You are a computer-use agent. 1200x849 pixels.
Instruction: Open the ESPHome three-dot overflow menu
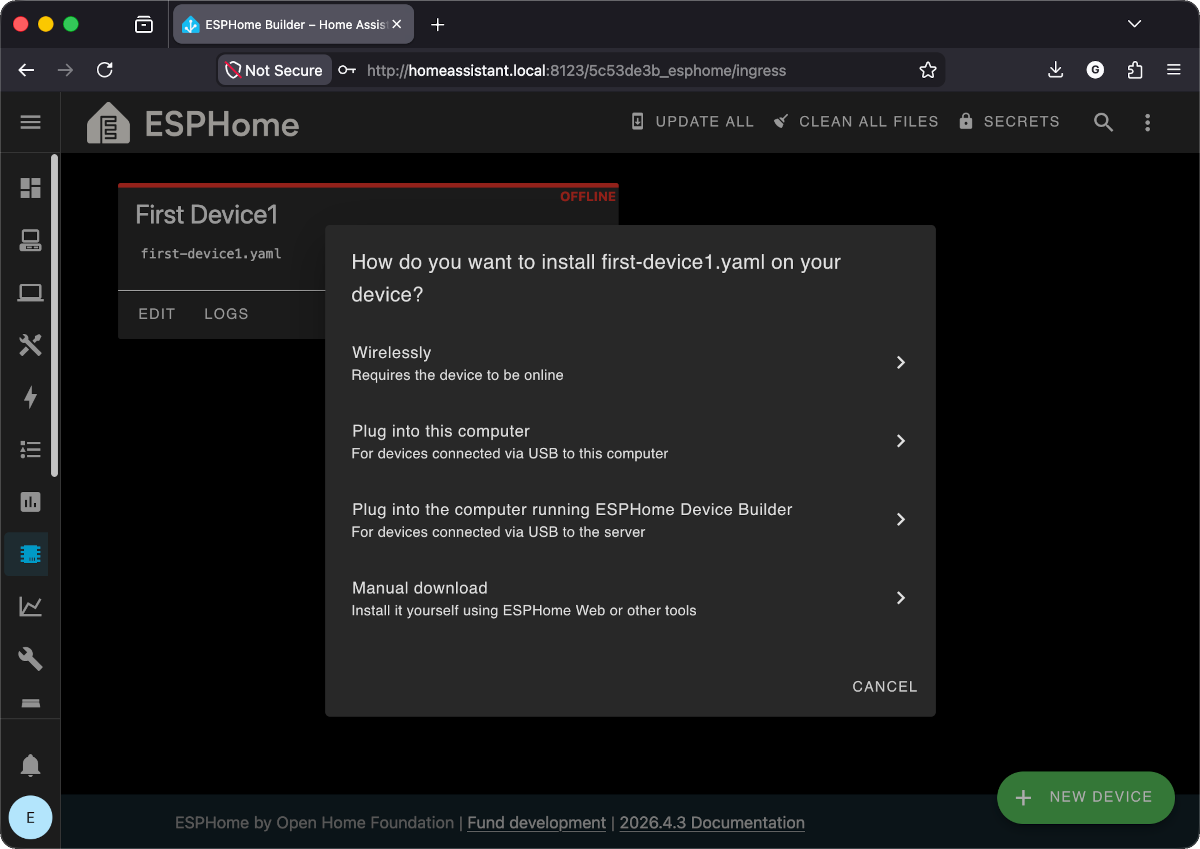click(1147, 122)
